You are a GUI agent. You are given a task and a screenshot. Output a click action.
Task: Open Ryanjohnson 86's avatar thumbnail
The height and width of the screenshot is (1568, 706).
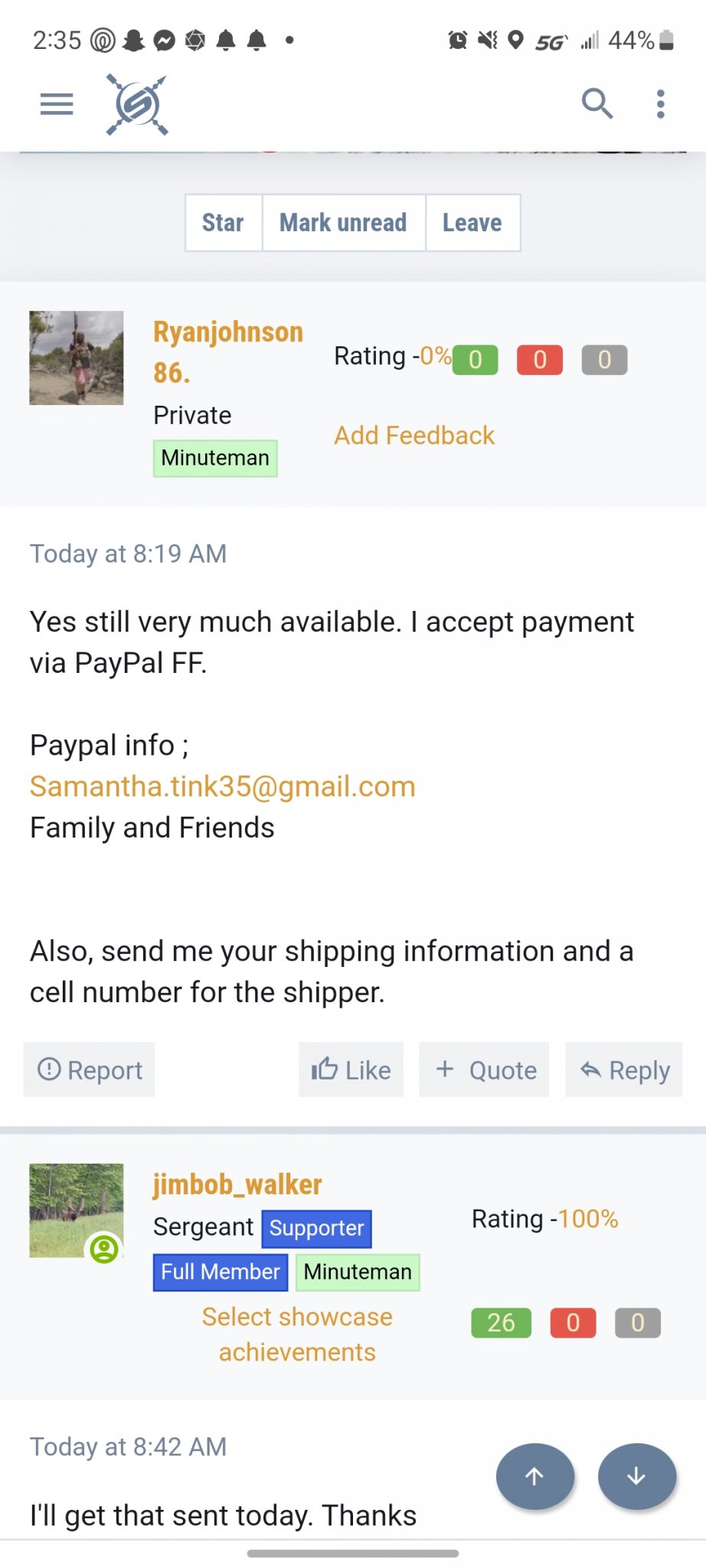(77, 358)
